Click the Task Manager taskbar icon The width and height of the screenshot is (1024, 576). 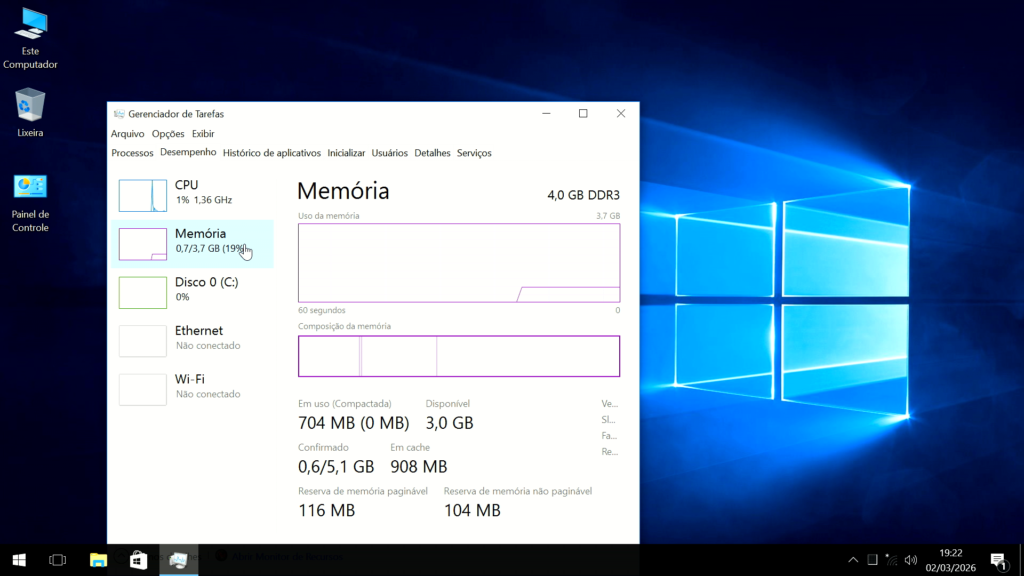coord(178,560)
